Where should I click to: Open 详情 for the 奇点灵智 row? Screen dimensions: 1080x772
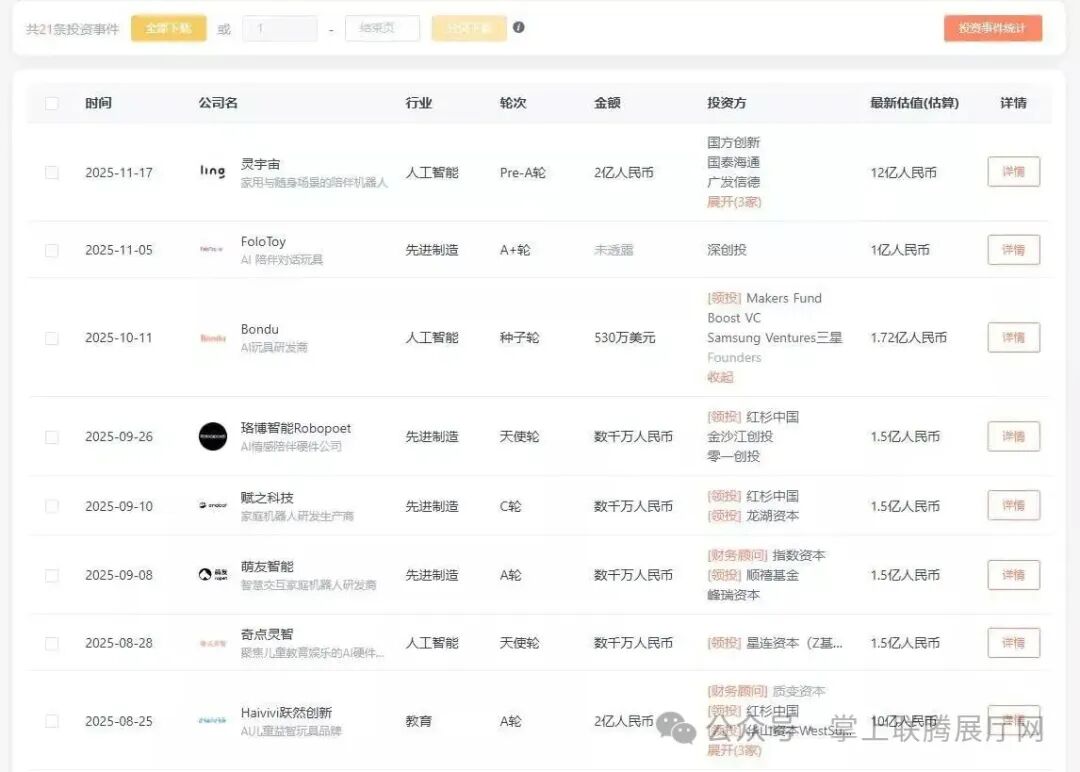point(1013,643)
